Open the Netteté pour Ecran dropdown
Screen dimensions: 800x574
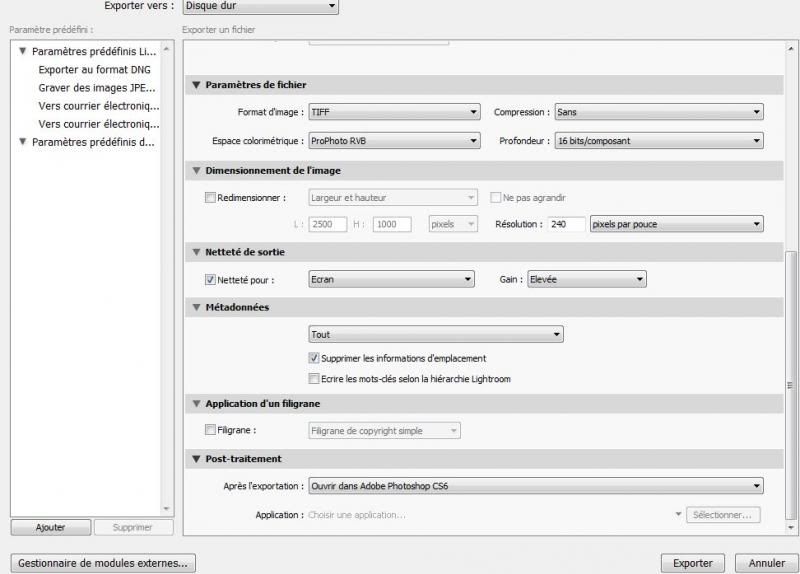391,279
